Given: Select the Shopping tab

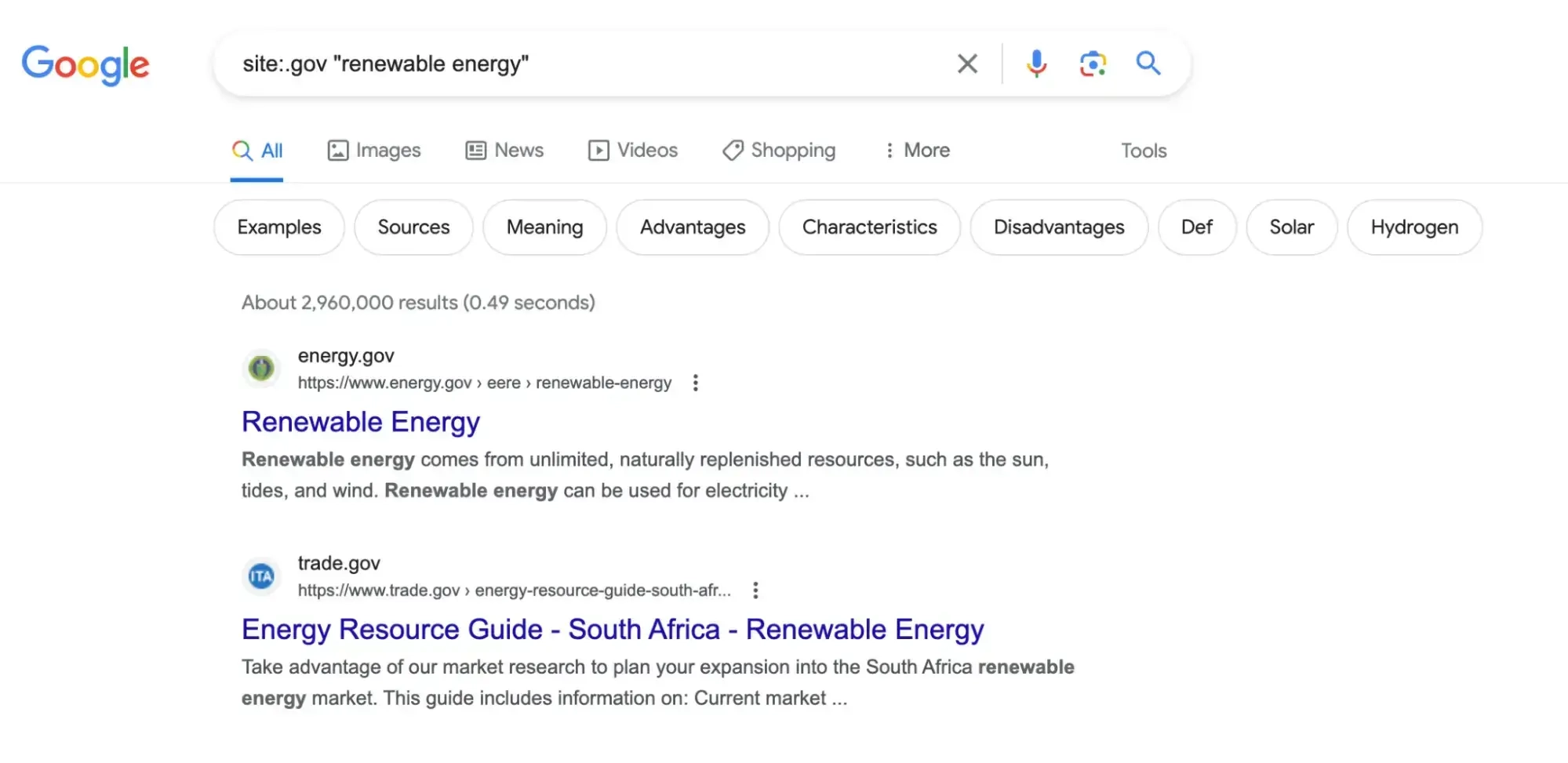Looking at the screenshot, I should pyautogui.click(x=779, y=150).
